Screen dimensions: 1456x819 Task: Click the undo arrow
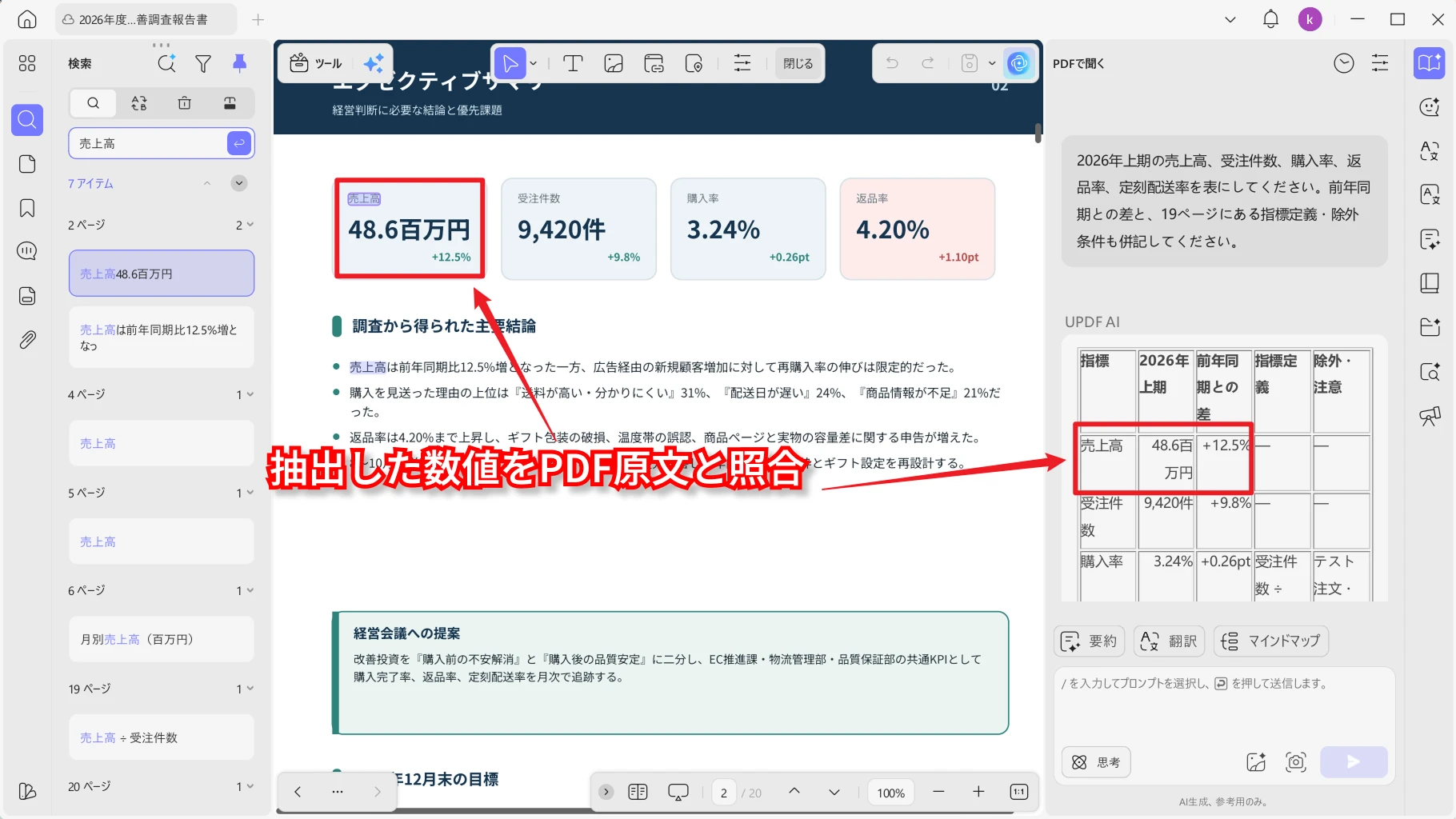(892, 62)
